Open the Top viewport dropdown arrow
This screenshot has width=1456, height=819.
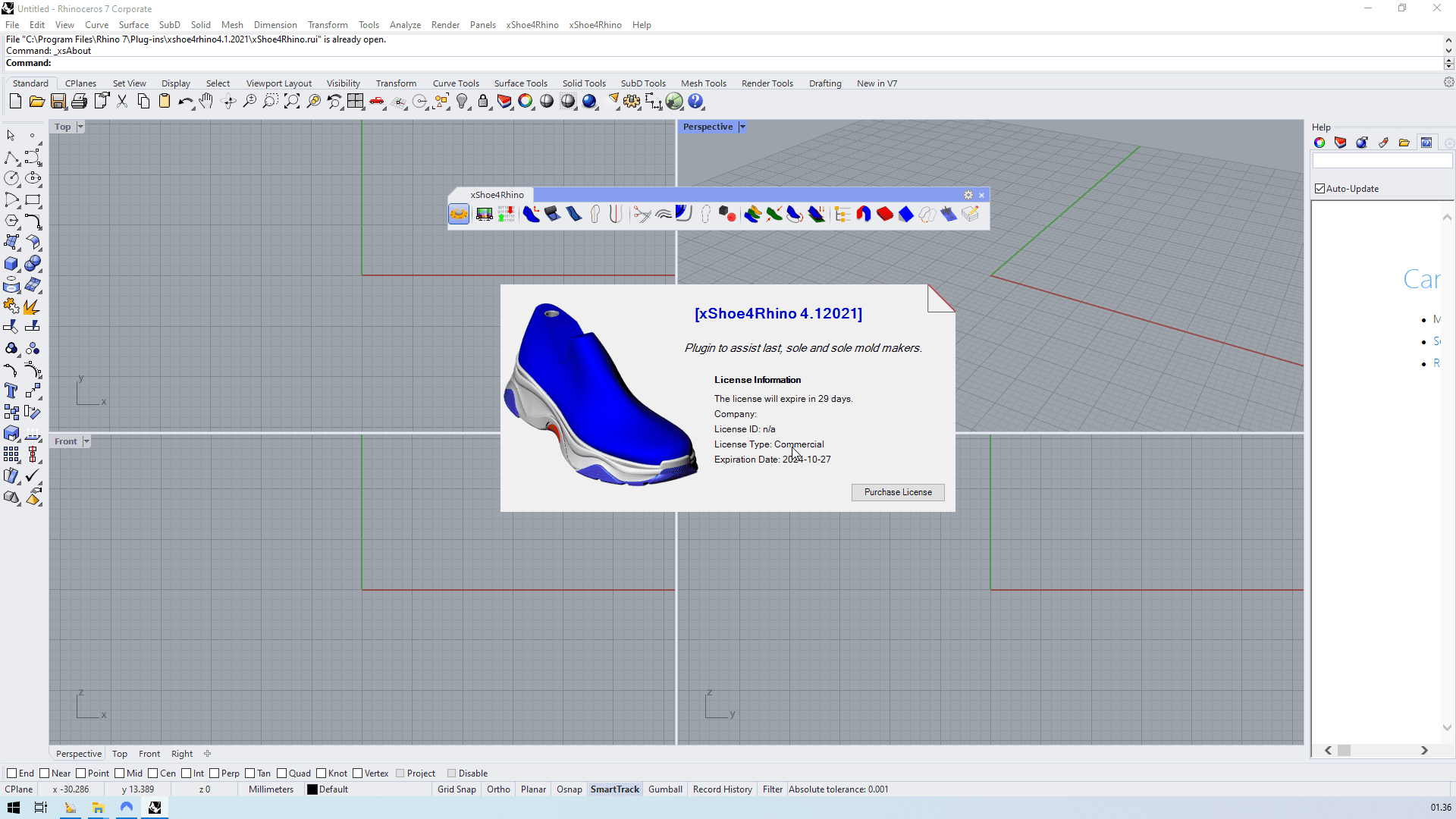[80, 127]
